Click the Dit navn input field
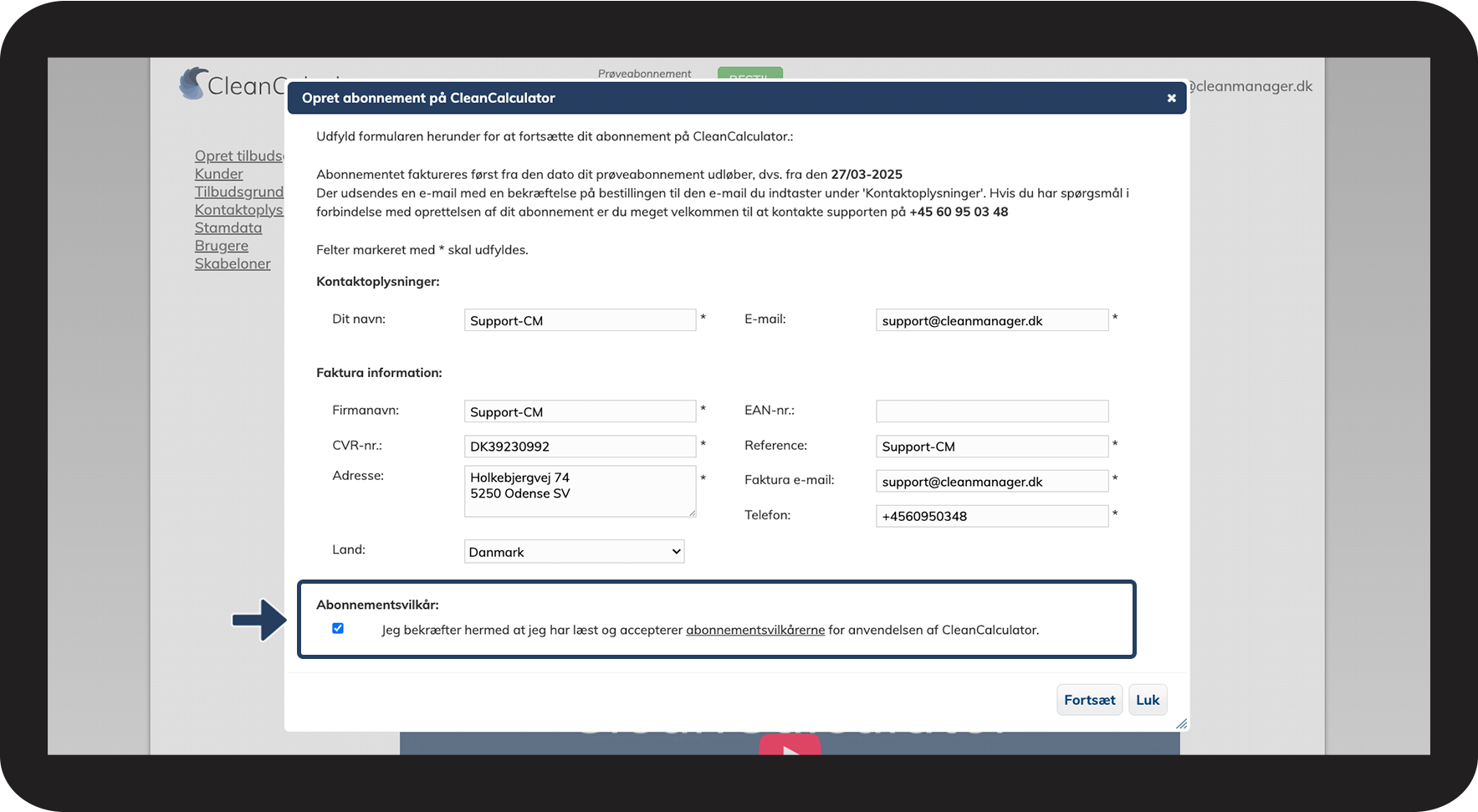Screen dimensions: 1478x812 tap(580, 320)
